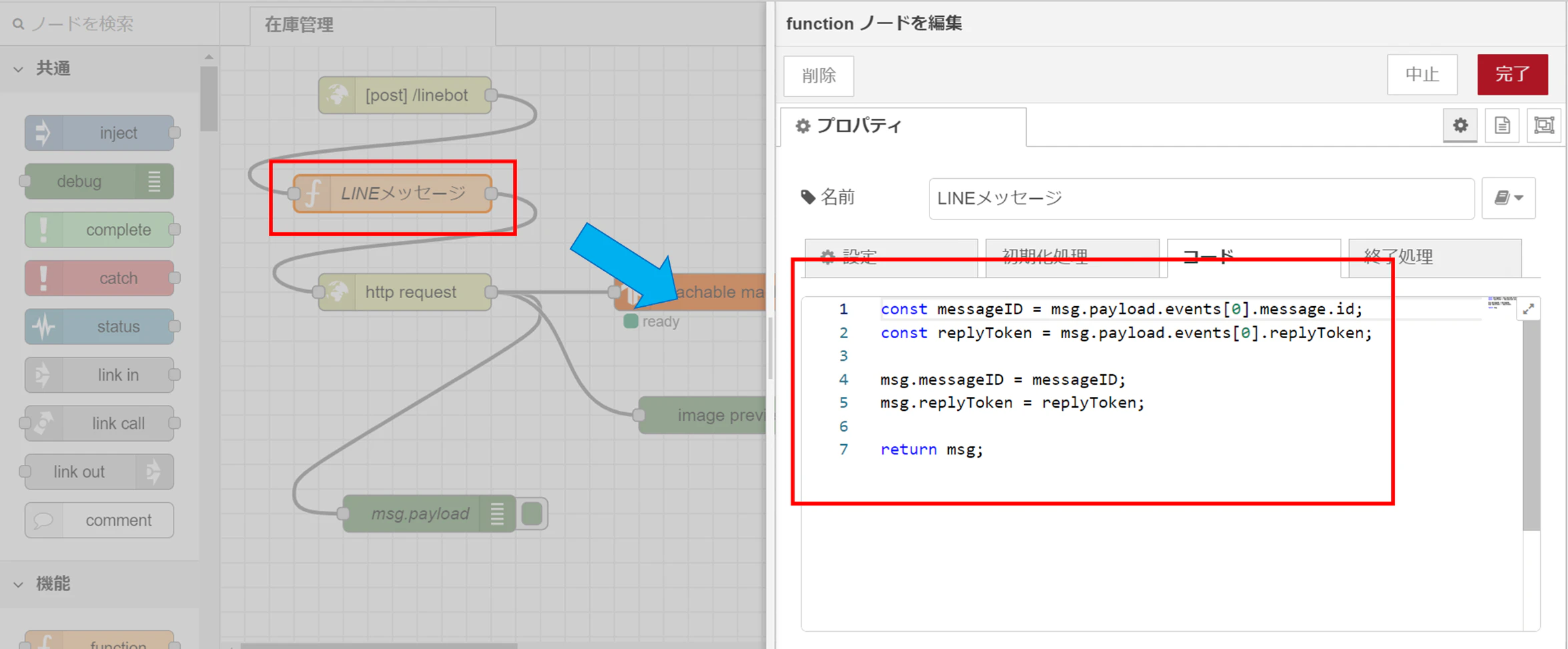
Task: Switch to the コード tab
Action: 1254,257
